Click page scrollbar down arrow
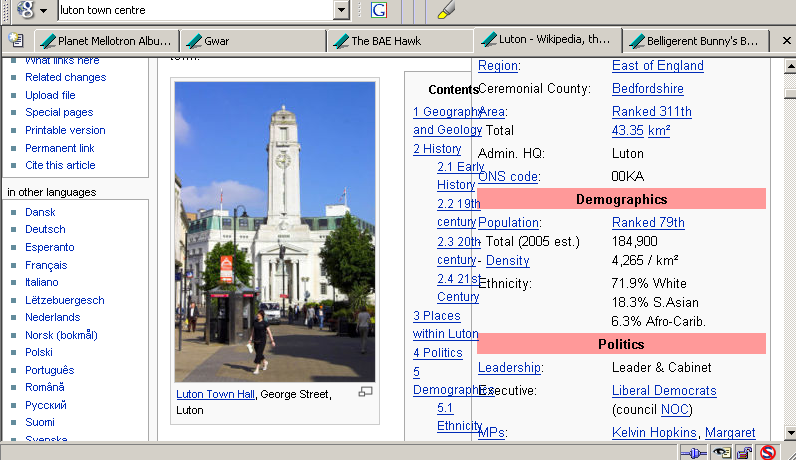 pos(790,433)
